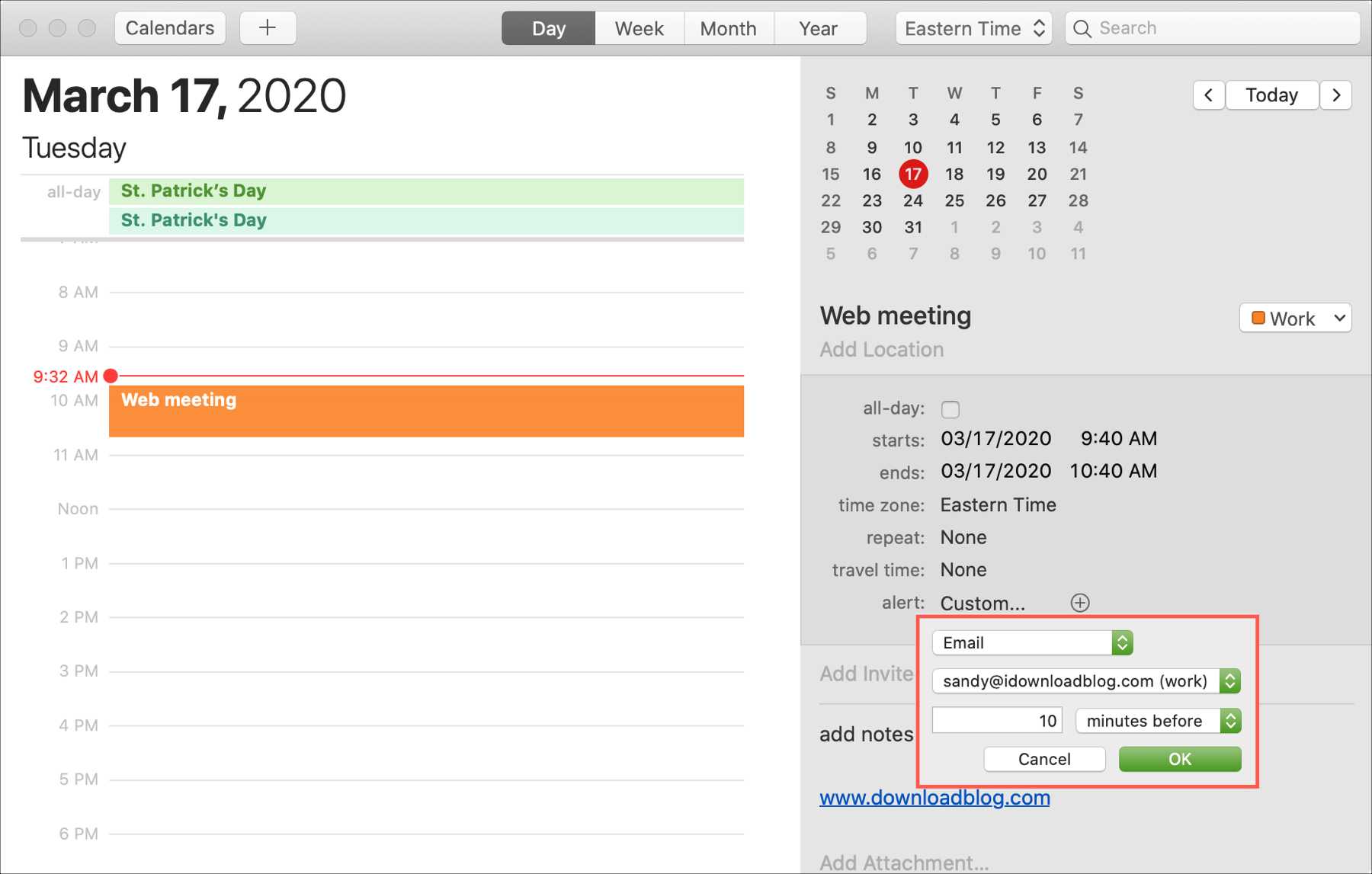
Task: Click highlighted date 17 in mini calendar
Action: (913, 174)
